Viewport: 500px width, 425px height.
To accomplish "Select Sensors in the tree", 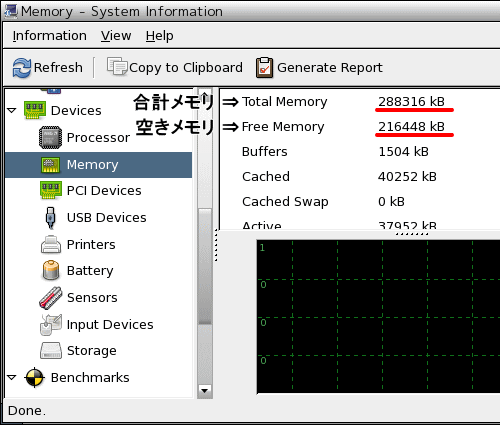I will (x=92, y=297).
